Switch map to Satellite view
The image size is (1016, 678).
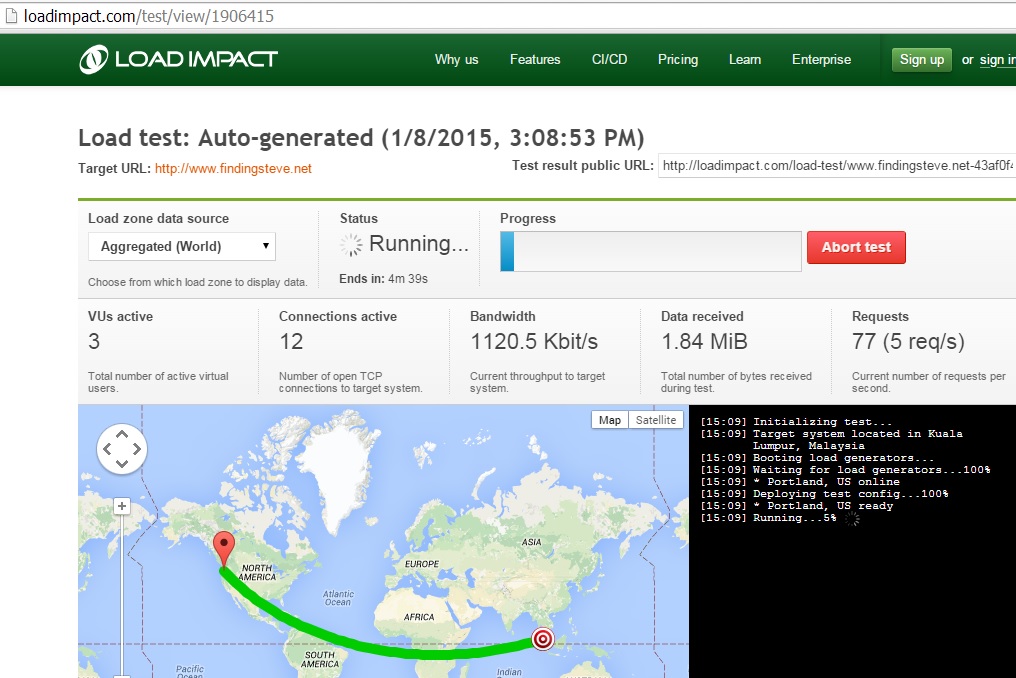(656, 420)
